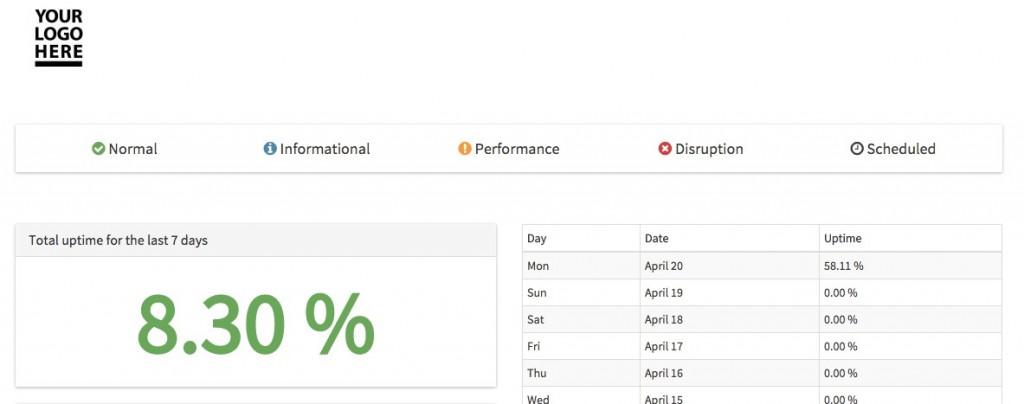The width and height of the screenshot is (1024, 404).
Task: Click the 58.11 % uptime cell
Action: 843,266
